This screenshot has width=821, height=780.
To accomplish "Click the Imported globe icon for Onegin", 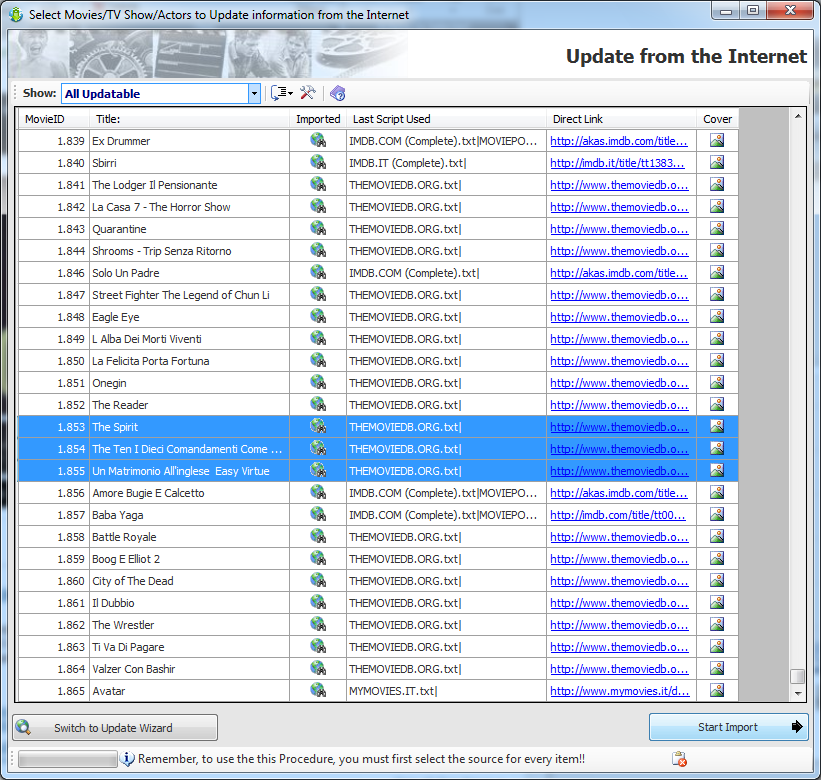I will pos(318,382).
